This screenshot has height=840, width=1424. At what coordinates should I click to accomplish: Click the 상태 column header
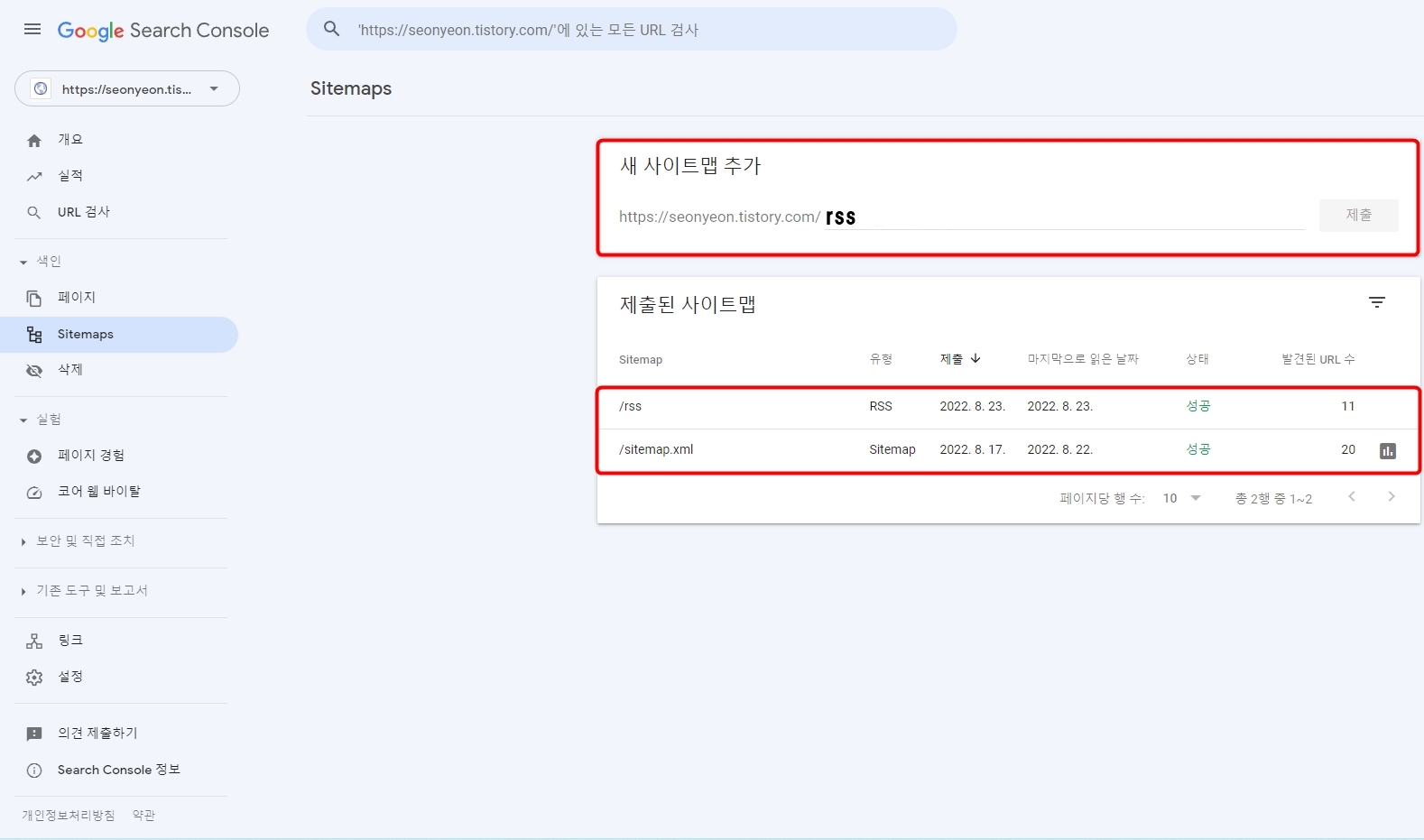coord(1197,359)
